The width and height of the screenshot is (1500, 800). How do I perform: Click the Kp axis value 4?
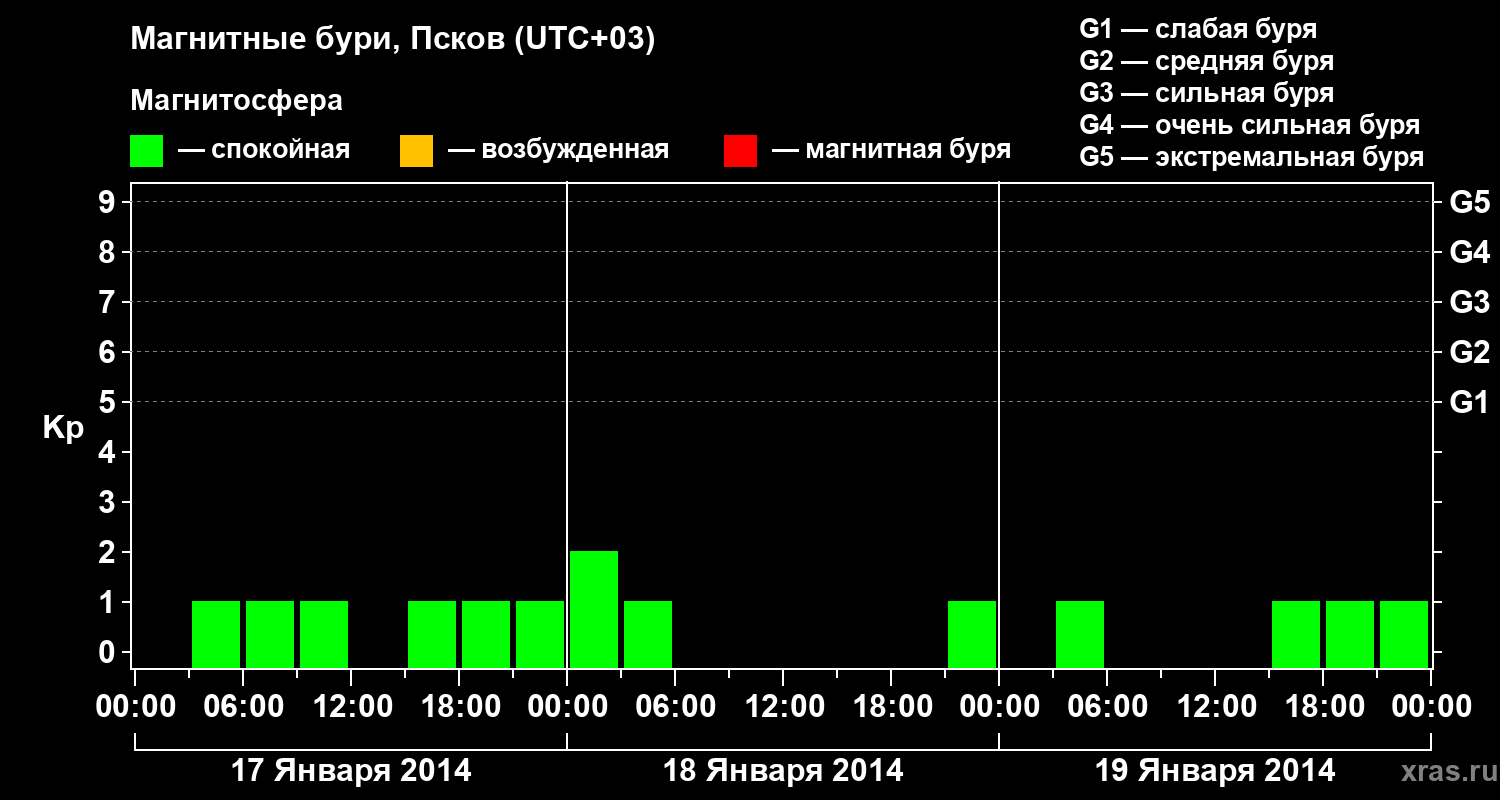tap(109, 452)
